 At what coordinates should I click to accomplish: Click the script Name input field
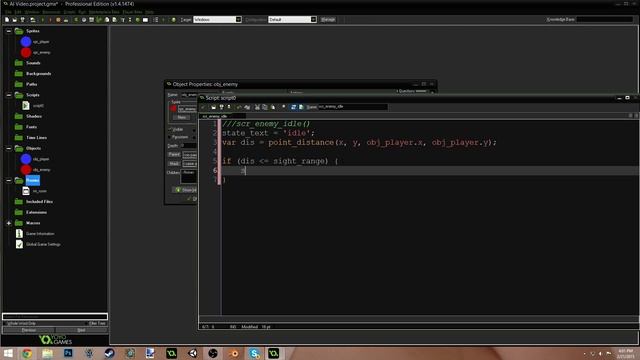353,107
